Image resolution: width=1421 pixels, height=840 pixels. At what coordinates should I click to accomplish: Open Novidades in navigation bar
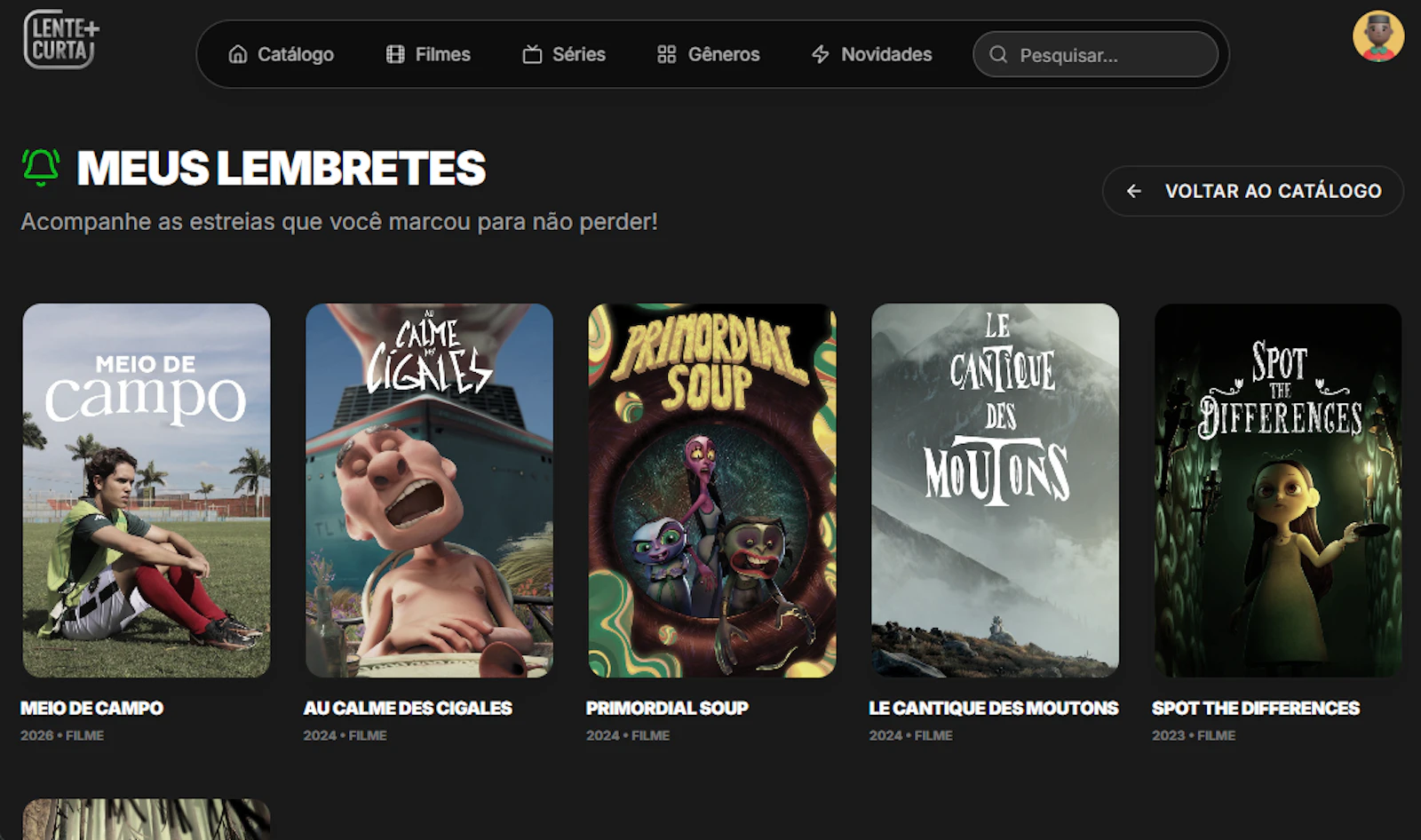[872, 54]
